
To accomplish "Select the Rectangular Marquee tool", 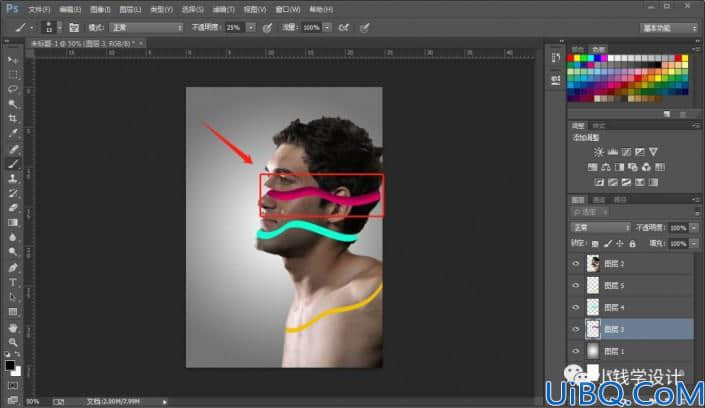I will tap(13, 75).
